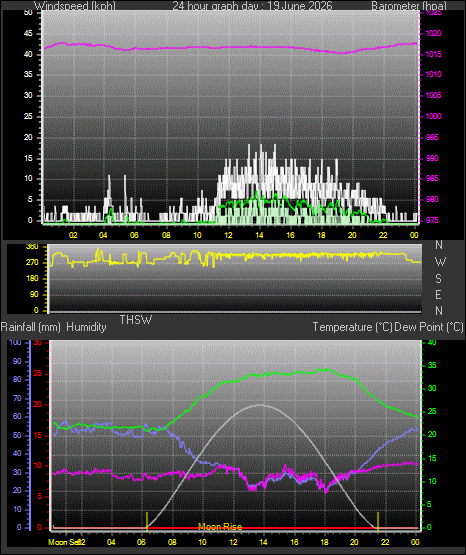Select the 1015 barometer scale value
The image size is (466, 555).
433,55
